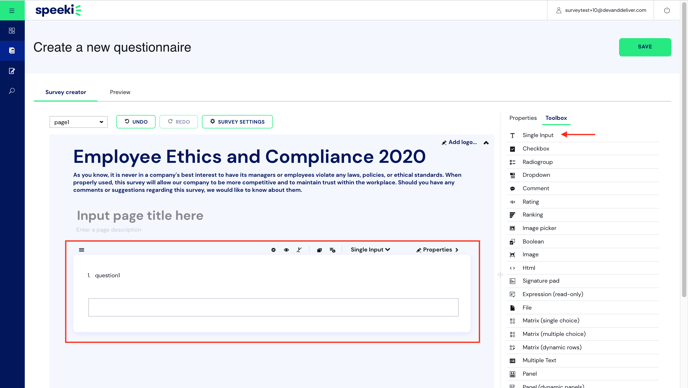The width and height of the screenshot is (688, 388).
Task: Add a Rating question from toolbox
Action: pyautogui.click(x=583, y=202)
